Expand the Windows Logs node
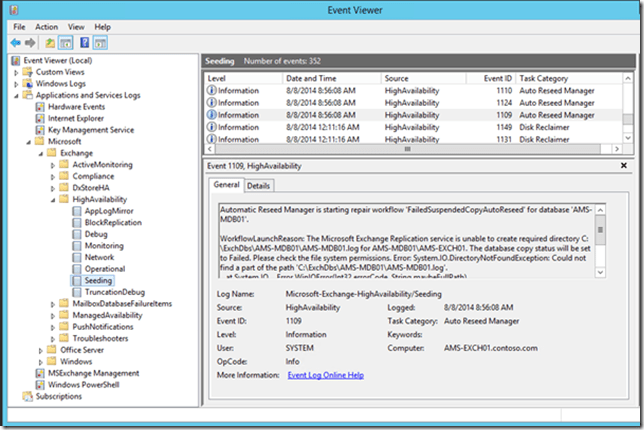Image resolution: width=644 pixels, height=430 pixels. [17, 83]
